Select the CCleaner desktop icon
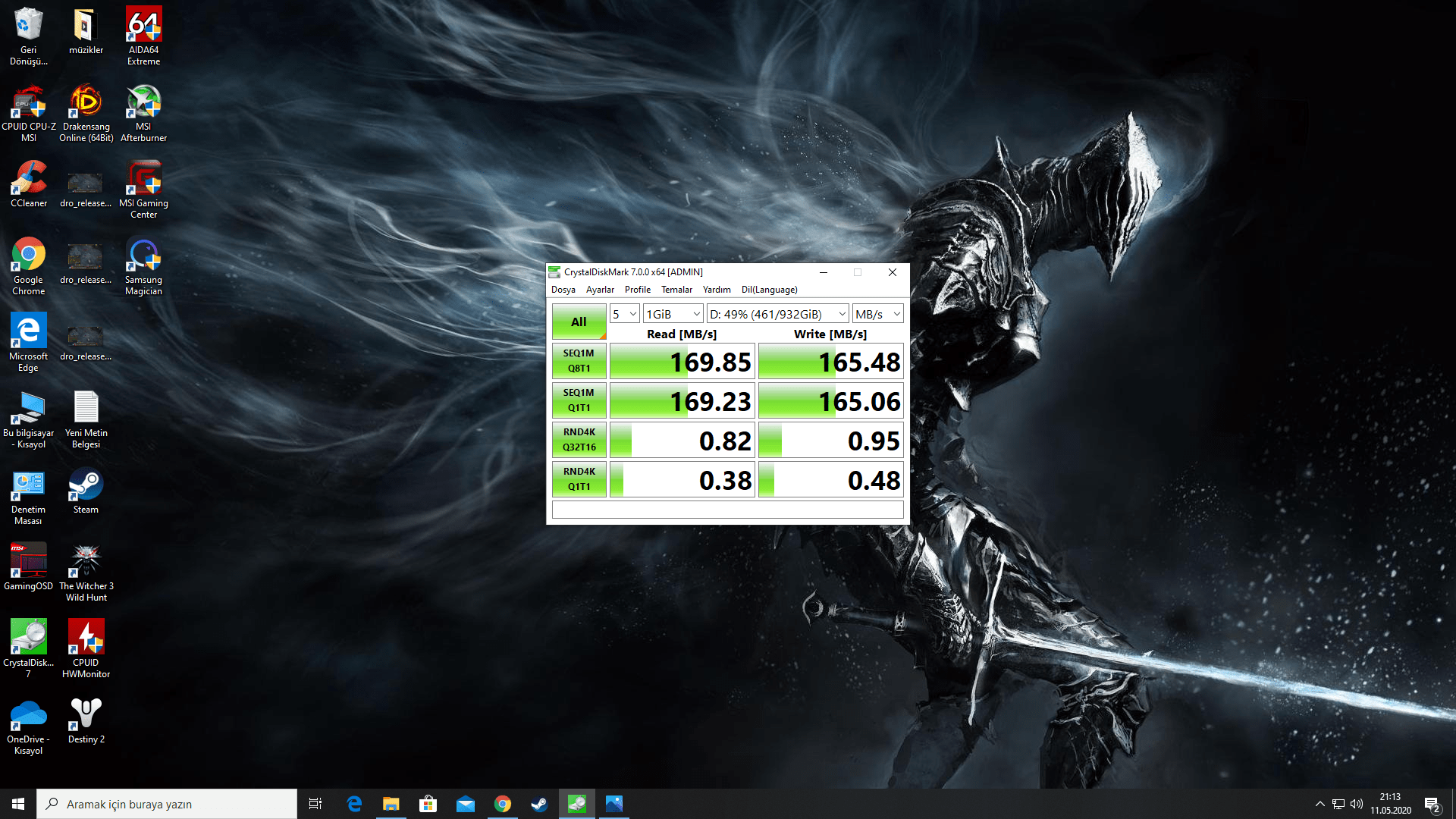The image size is (1456, 819). click(29, 180)
